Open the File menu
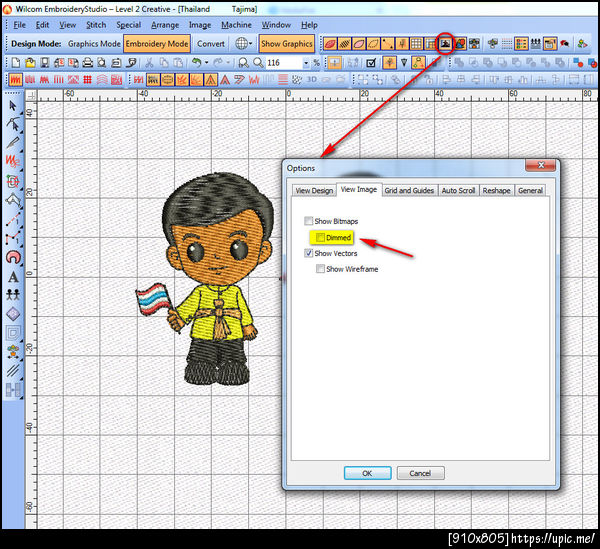Screen dimensions: 600x549 click(x=19, y=25)
